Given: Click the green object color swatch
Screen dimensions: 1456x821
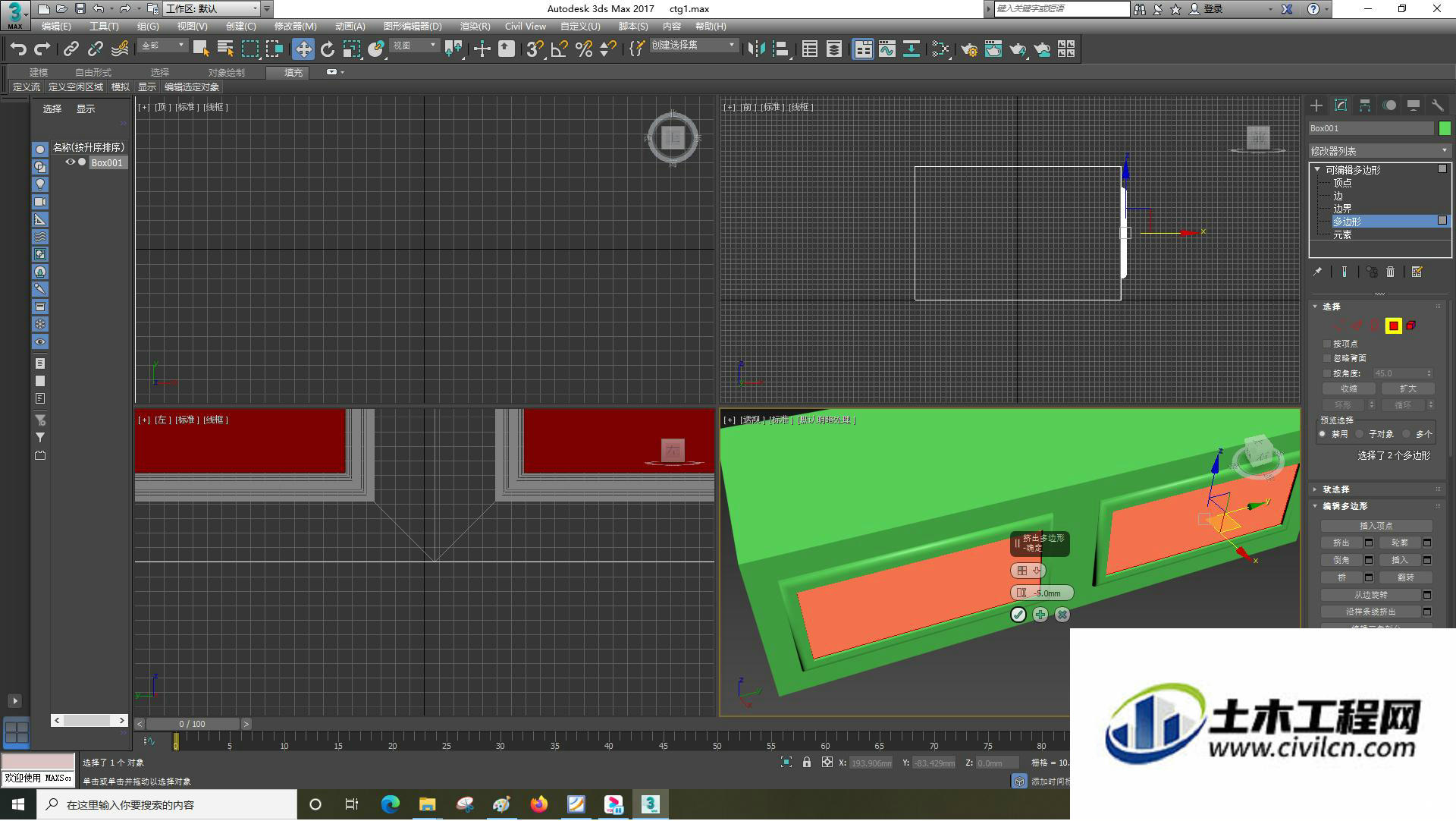Looking at the screenshot, I should click(x=1445, y=128).
